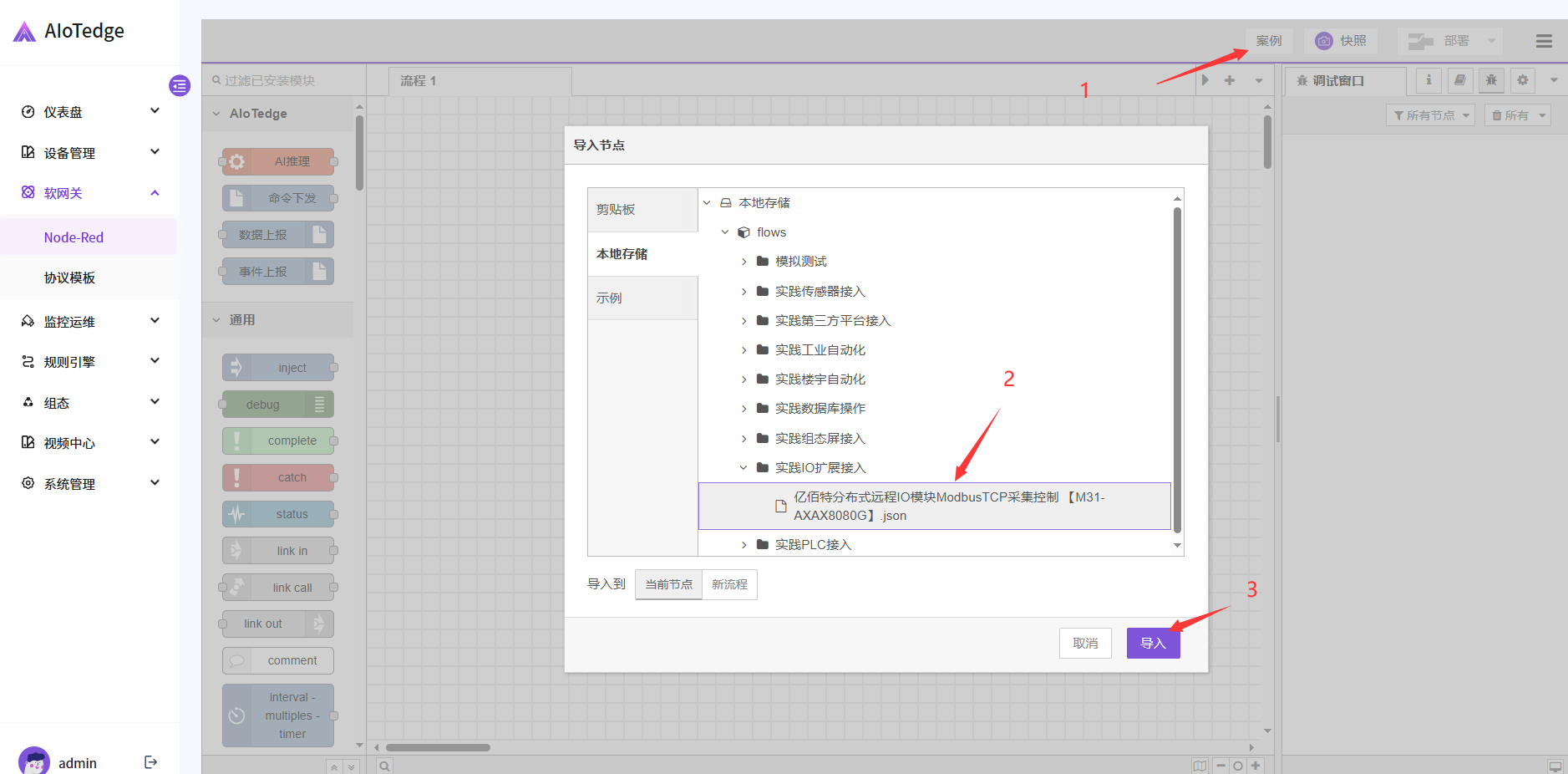The height and width of the screenshot is (774, 1568).
Task: Select the 当前节点 import target option
Action: (668, 584)
